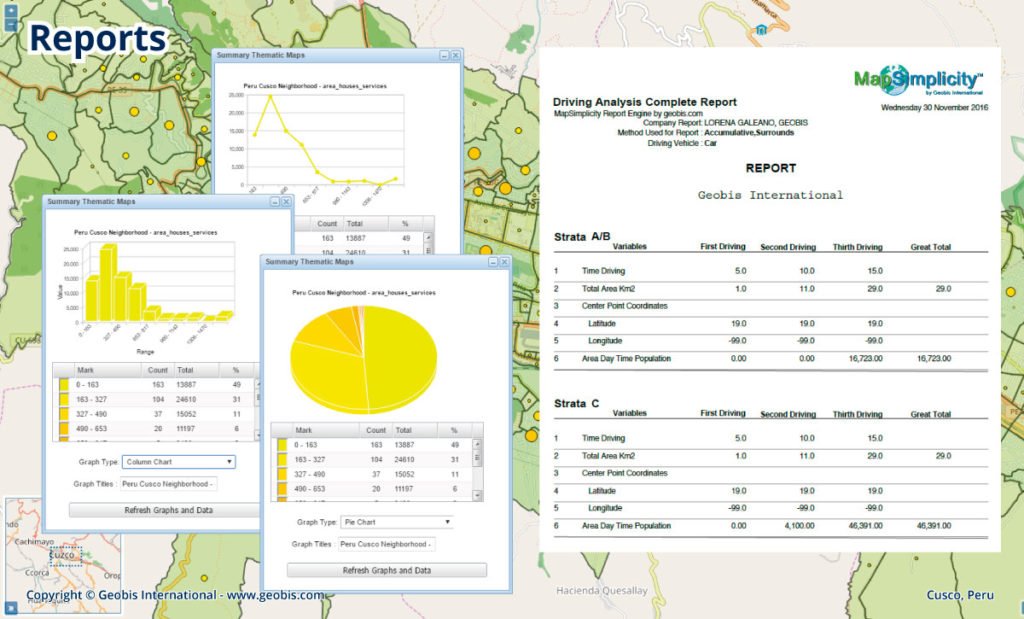Sort by the Mark column in the column chart window
This screenshot has height=619, width=1024.
tap(106, 370)
